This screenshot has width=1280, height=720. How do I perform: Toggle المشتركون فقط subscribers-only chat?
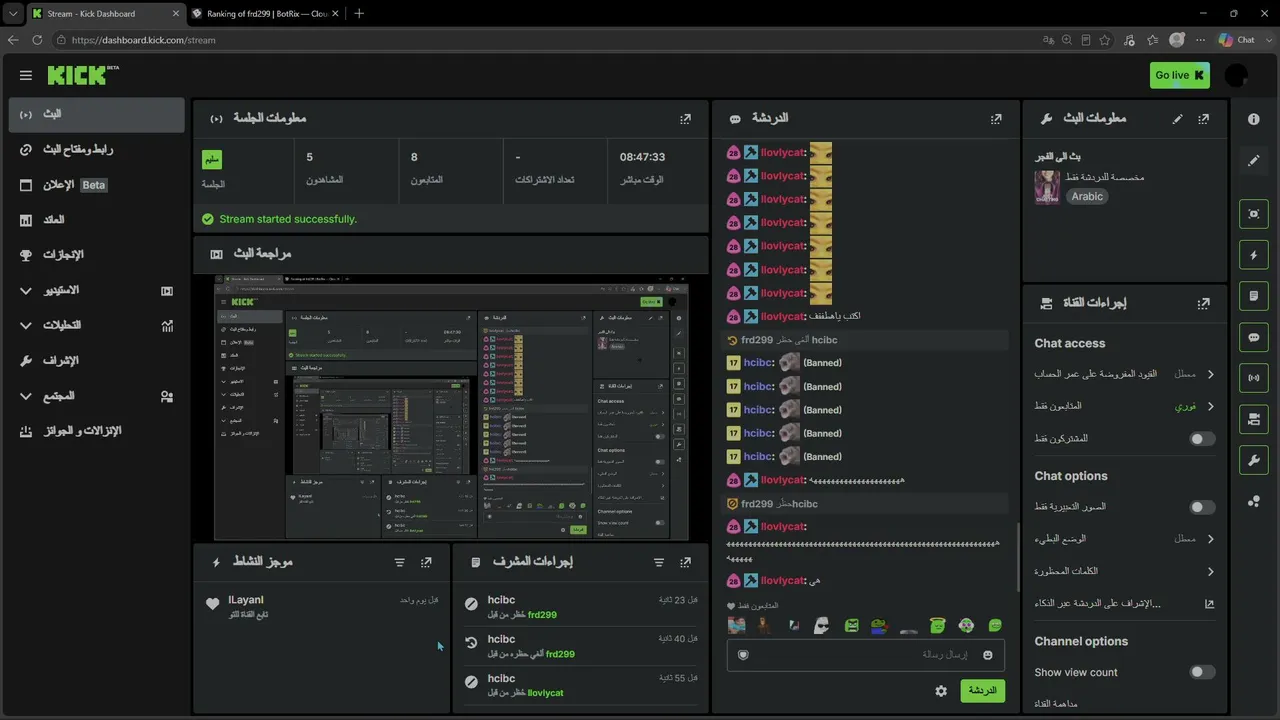1202,439
